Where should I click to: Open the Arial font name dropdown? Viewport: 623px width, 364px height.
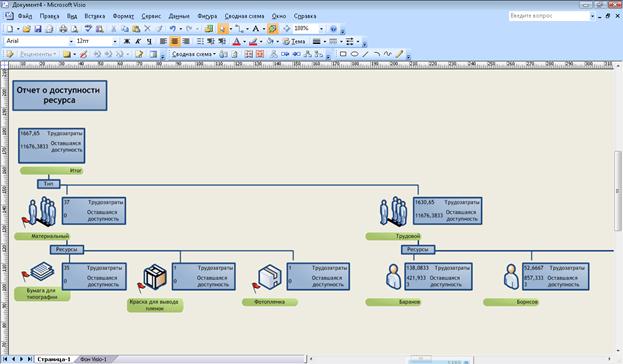pos(71,41)
